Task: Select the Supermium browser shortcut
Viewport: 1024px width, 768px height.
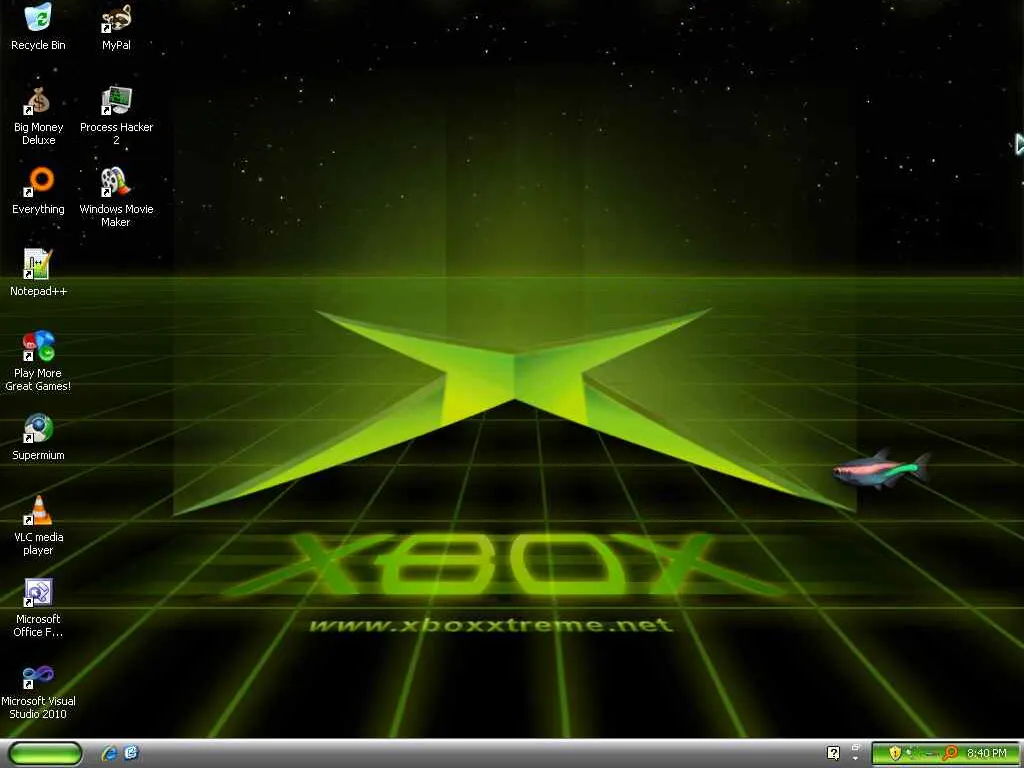Action: point(38,436)
